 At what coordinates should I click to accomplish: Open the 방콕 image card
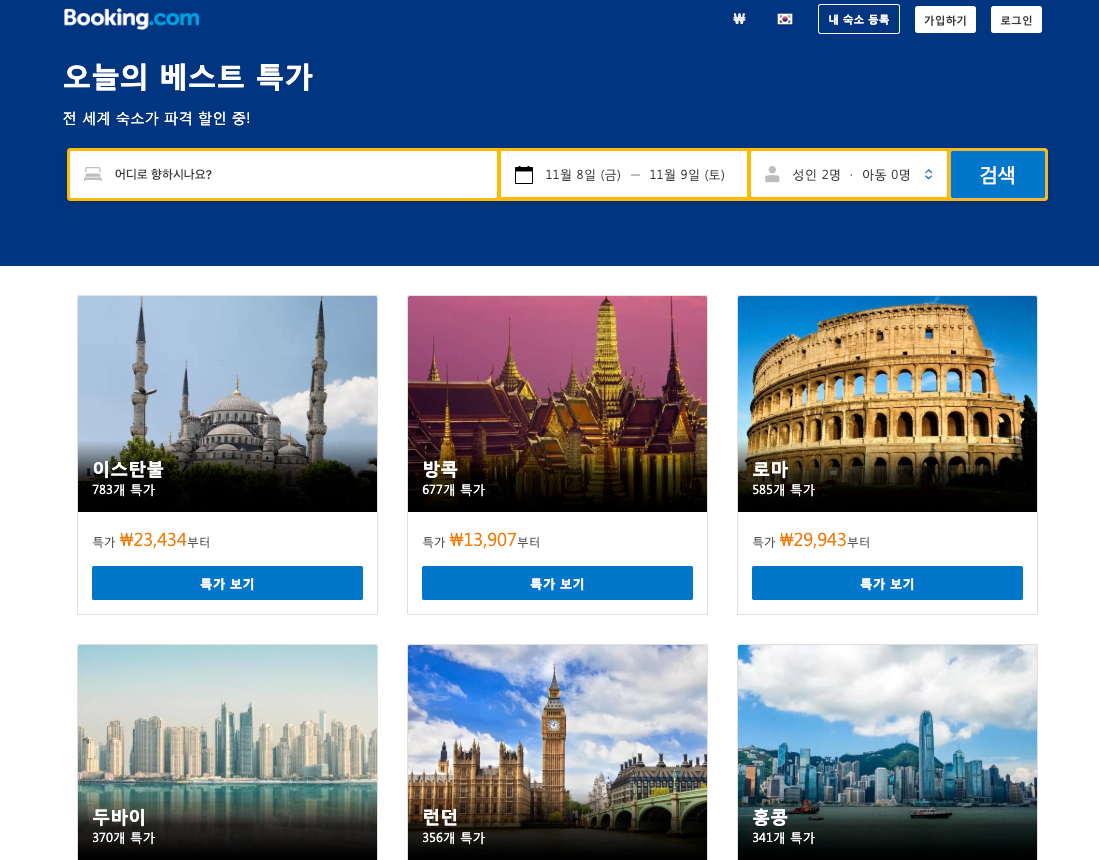coord(557,404)
